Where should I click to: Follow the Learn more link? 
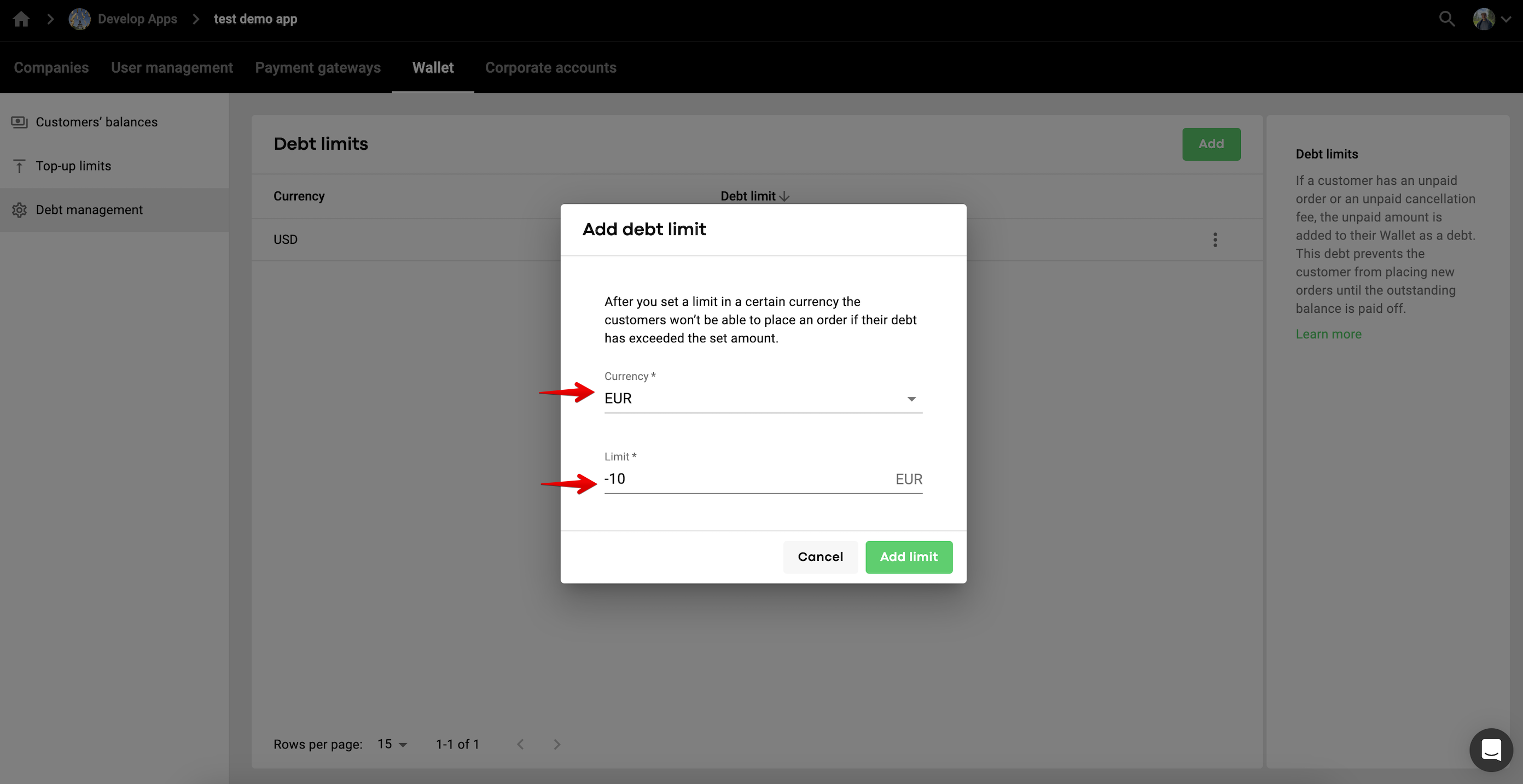click(1328, 335)
